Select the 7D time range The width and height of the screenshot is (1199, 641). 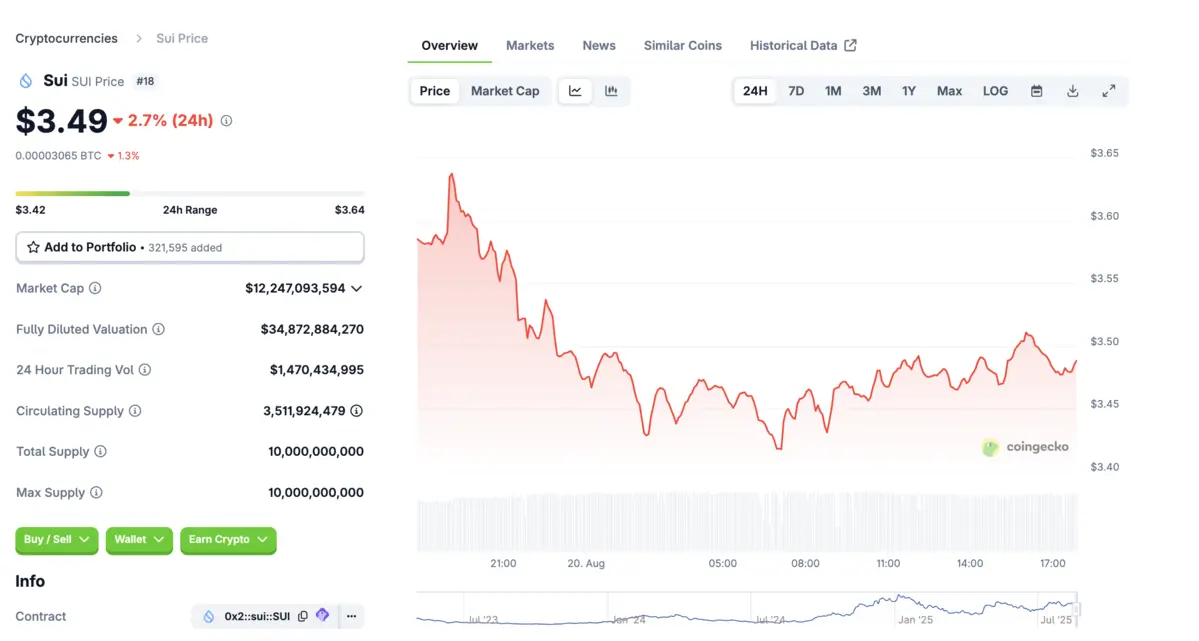(x=796, y=91)
